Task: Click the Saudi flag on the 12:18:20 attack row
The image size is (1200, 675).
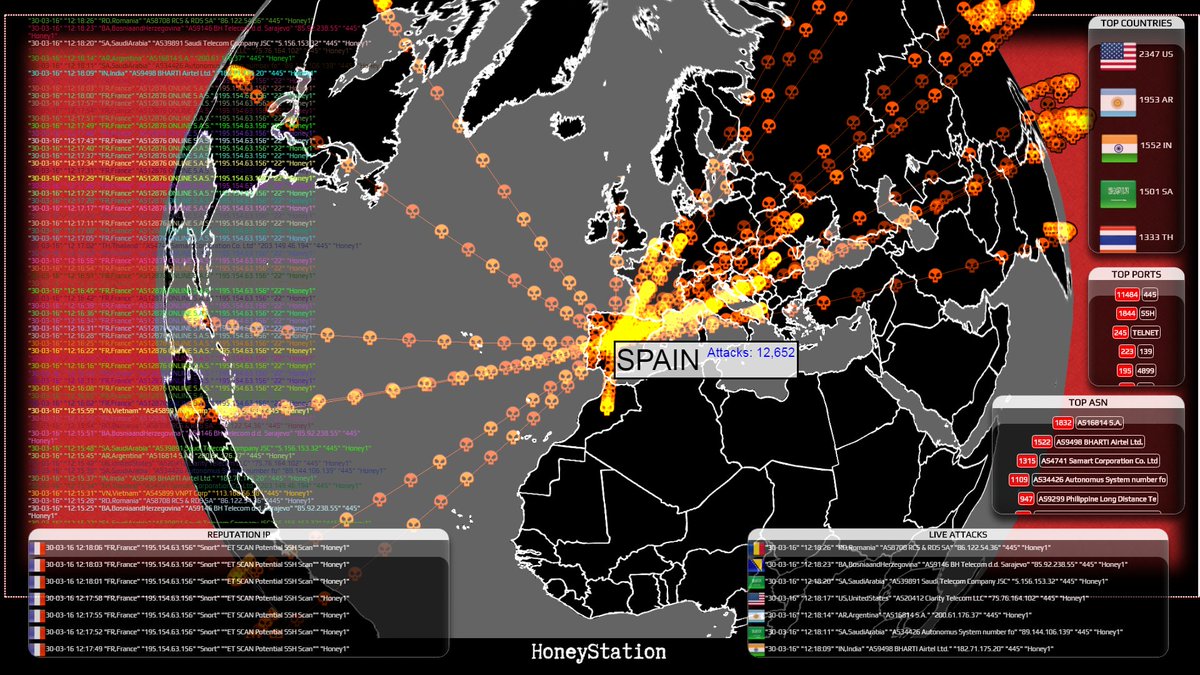Action: click(x=757, y=582)
